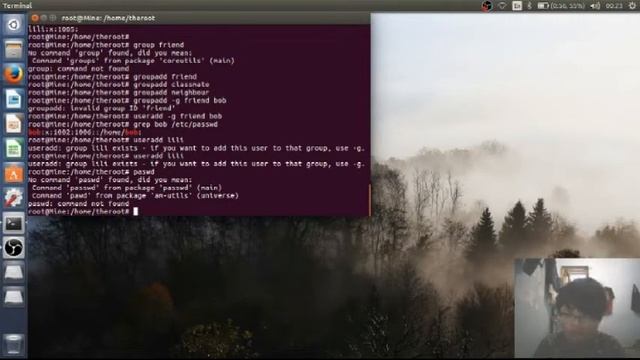Viewport: 640px width, 360px height.
Task: Open Ubuntu Software Center from the dock
Action: pos(13,173)
